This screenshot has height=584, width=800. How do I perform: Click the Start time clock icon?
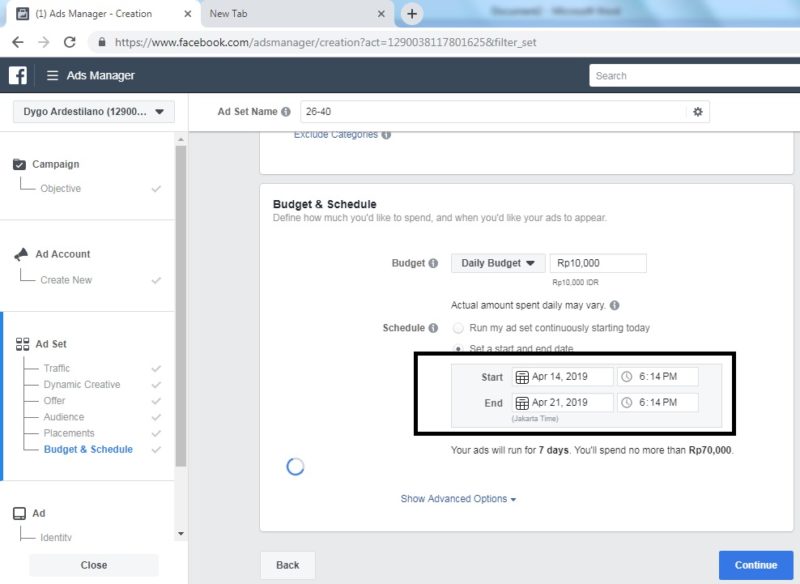(x=627, y=377)
